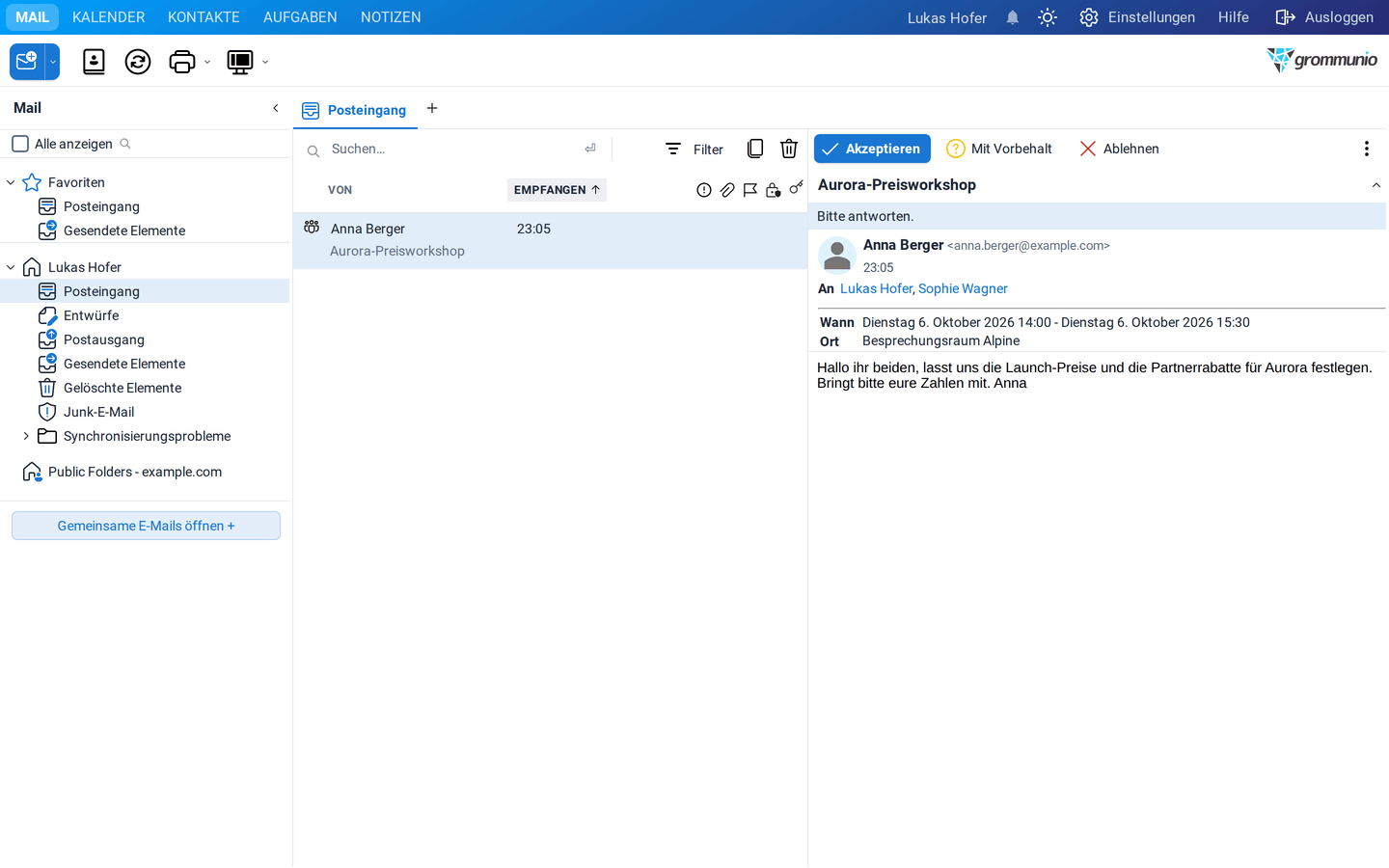Click the new email compose icon
The height and width of the screenshot is (868, 1389).
click(x=27, y=62)
